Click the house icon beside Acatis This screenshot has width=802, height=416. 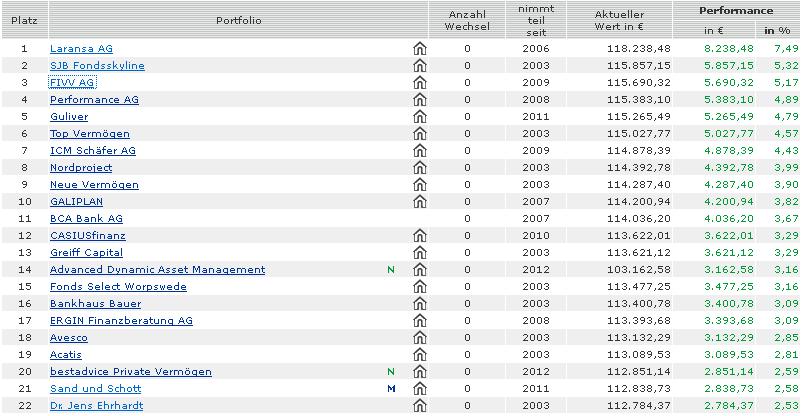[420, 354]
